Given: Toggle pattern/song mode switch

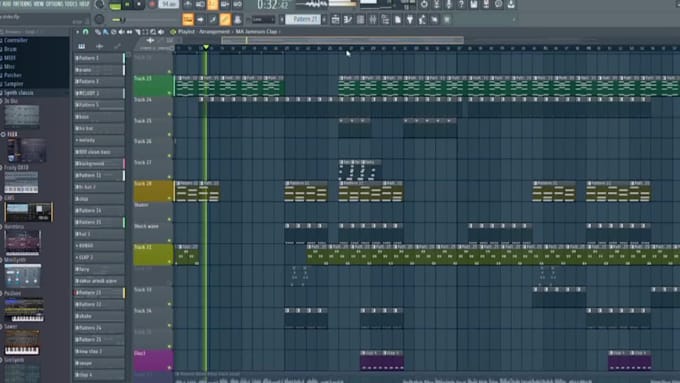Looking at the screenshot, I should tap(115, 4).
